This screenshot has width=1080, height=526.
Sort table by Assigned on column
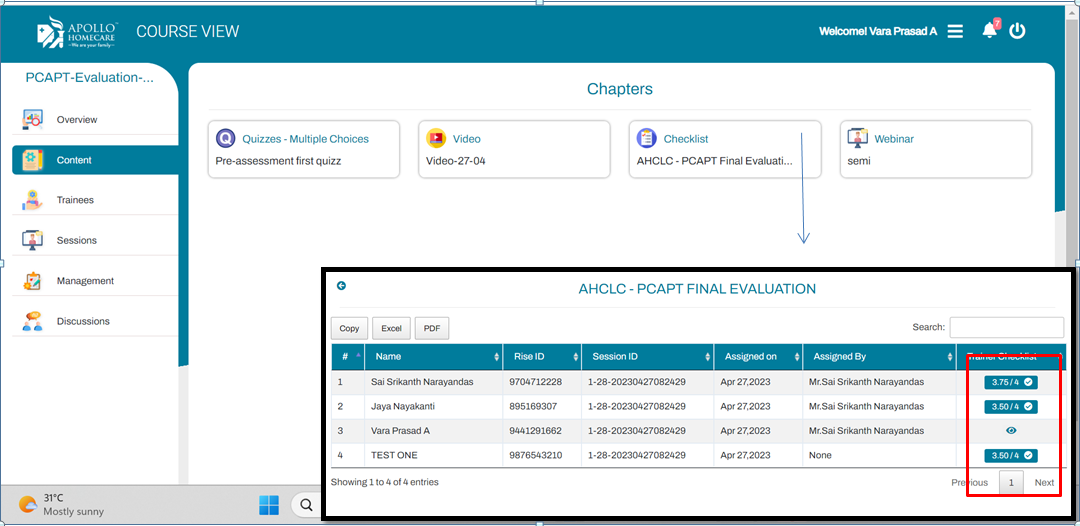(756, 357)
